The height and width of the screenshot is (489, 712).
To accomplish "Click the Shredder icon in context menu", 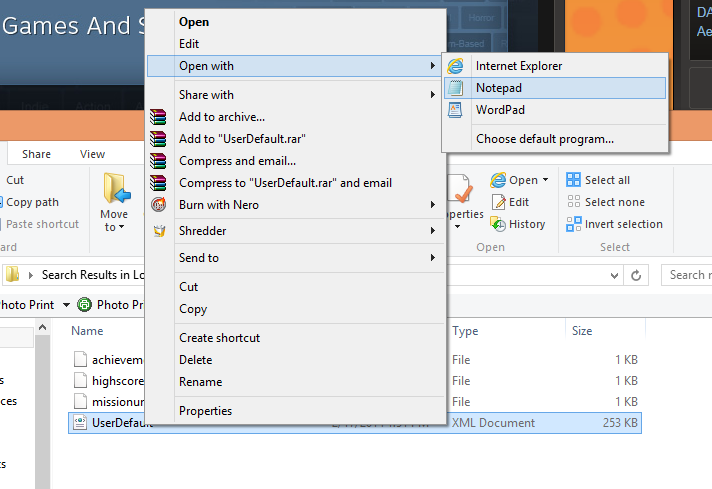I will [159, 231].
